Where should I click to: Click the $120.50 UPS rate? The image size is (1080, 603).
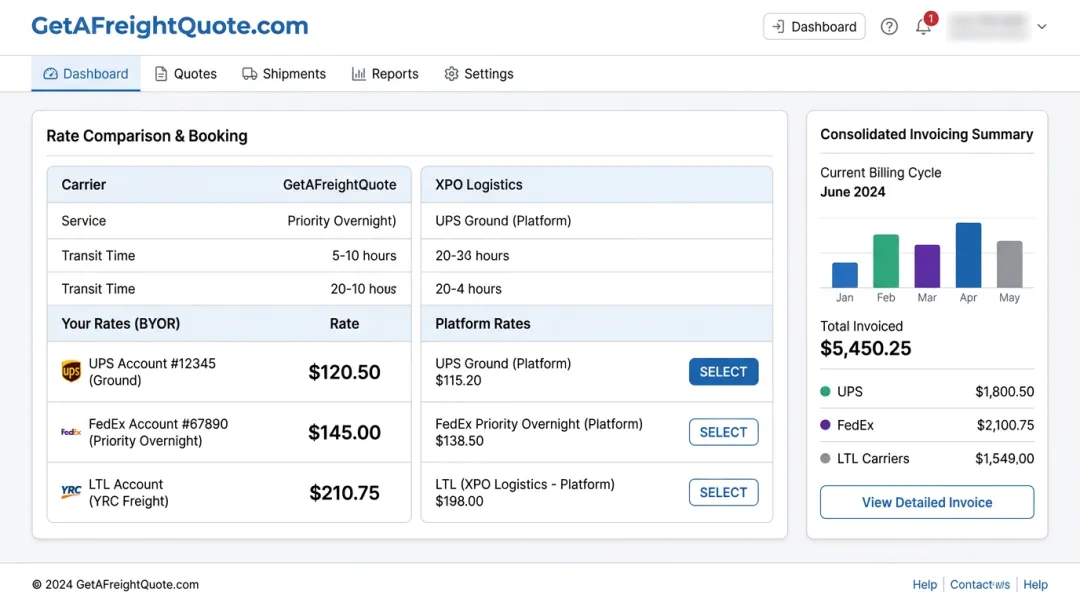(344, 372)
